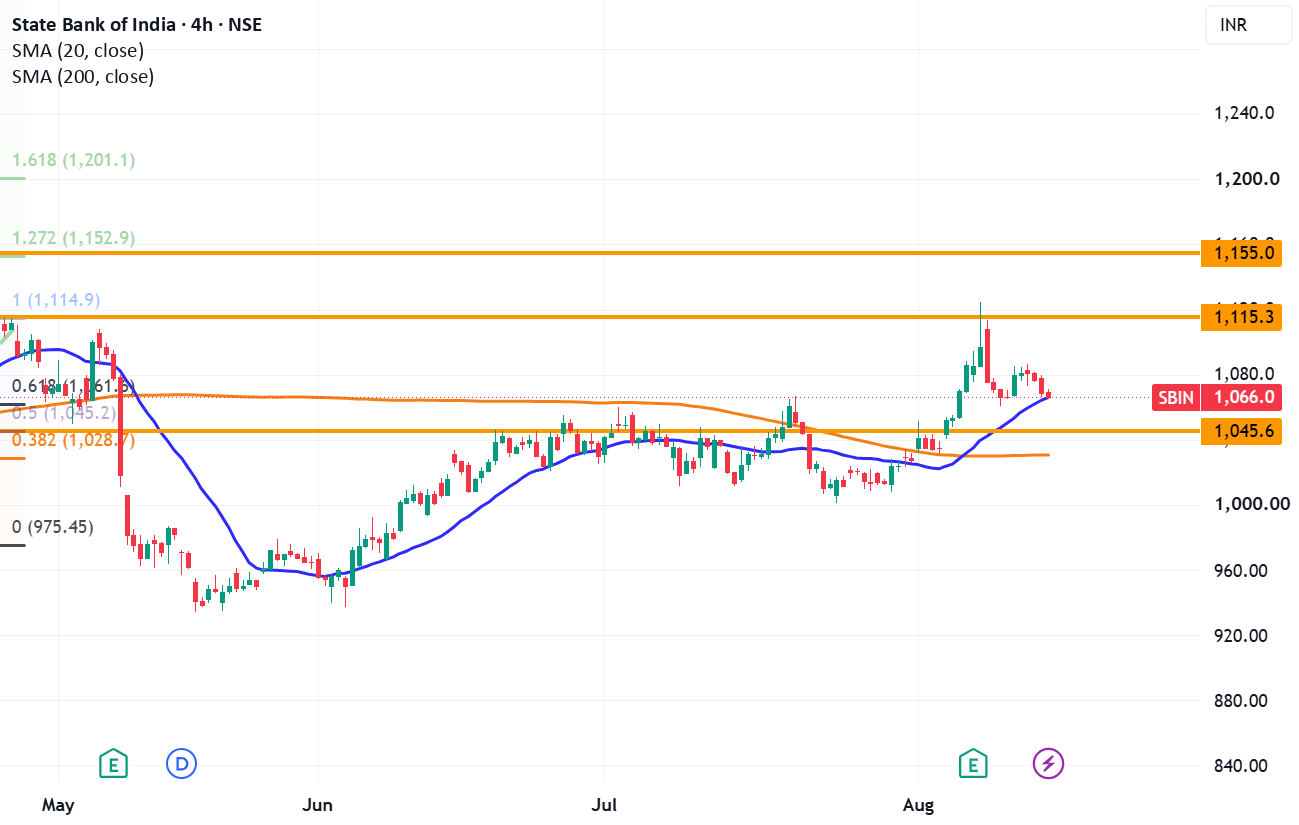The height and width of the screenshot is (825, 1299).
Task: Click the 1,240.0 price axis label
Action: point(1244,113)
